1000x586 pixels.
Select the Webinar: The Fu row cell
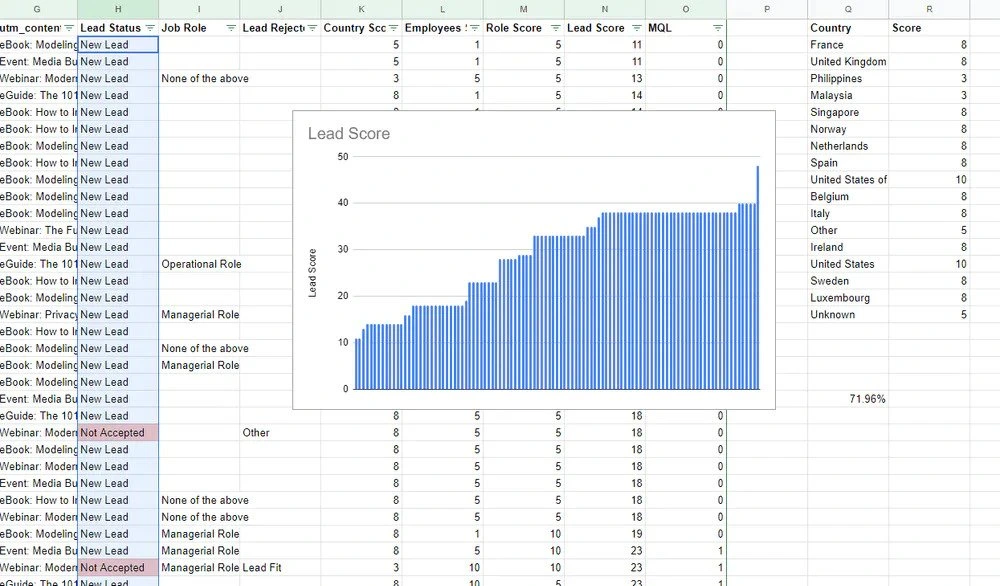point(38,230)
